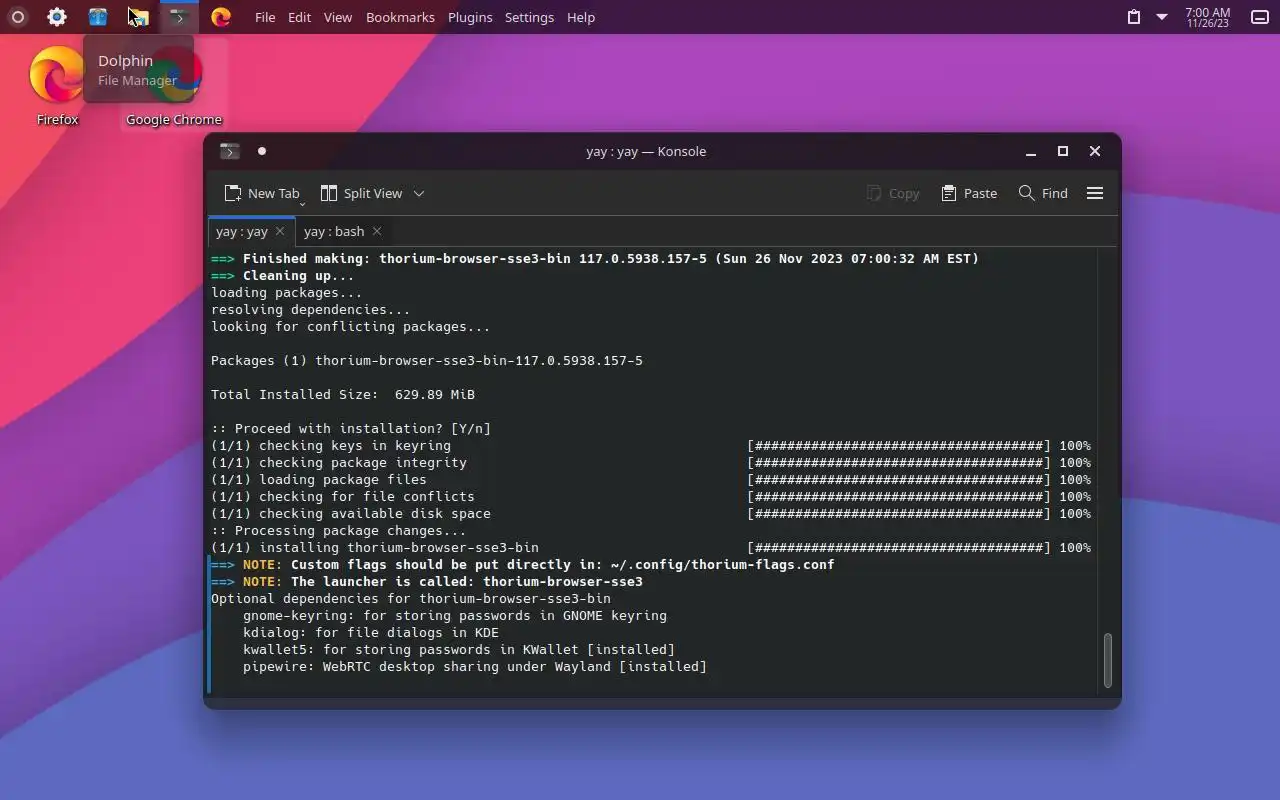Click the 'gnome-keyring' dependency line
Image resolution: width=1280 pixels, height=800 pixels.
coord(455,616)
